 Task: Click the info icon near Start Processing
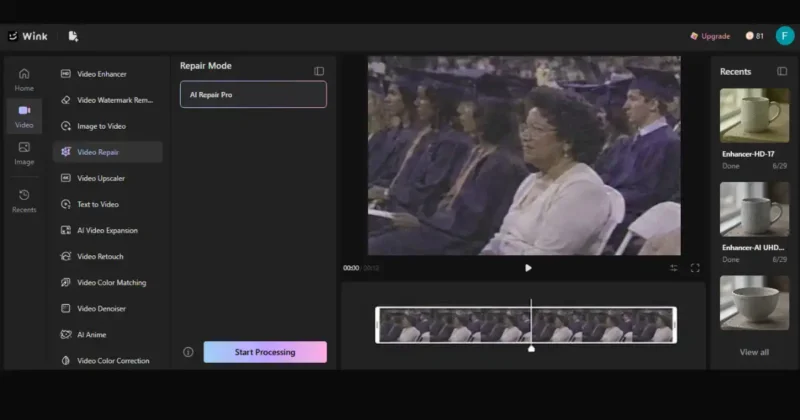[x=188, y=352]
